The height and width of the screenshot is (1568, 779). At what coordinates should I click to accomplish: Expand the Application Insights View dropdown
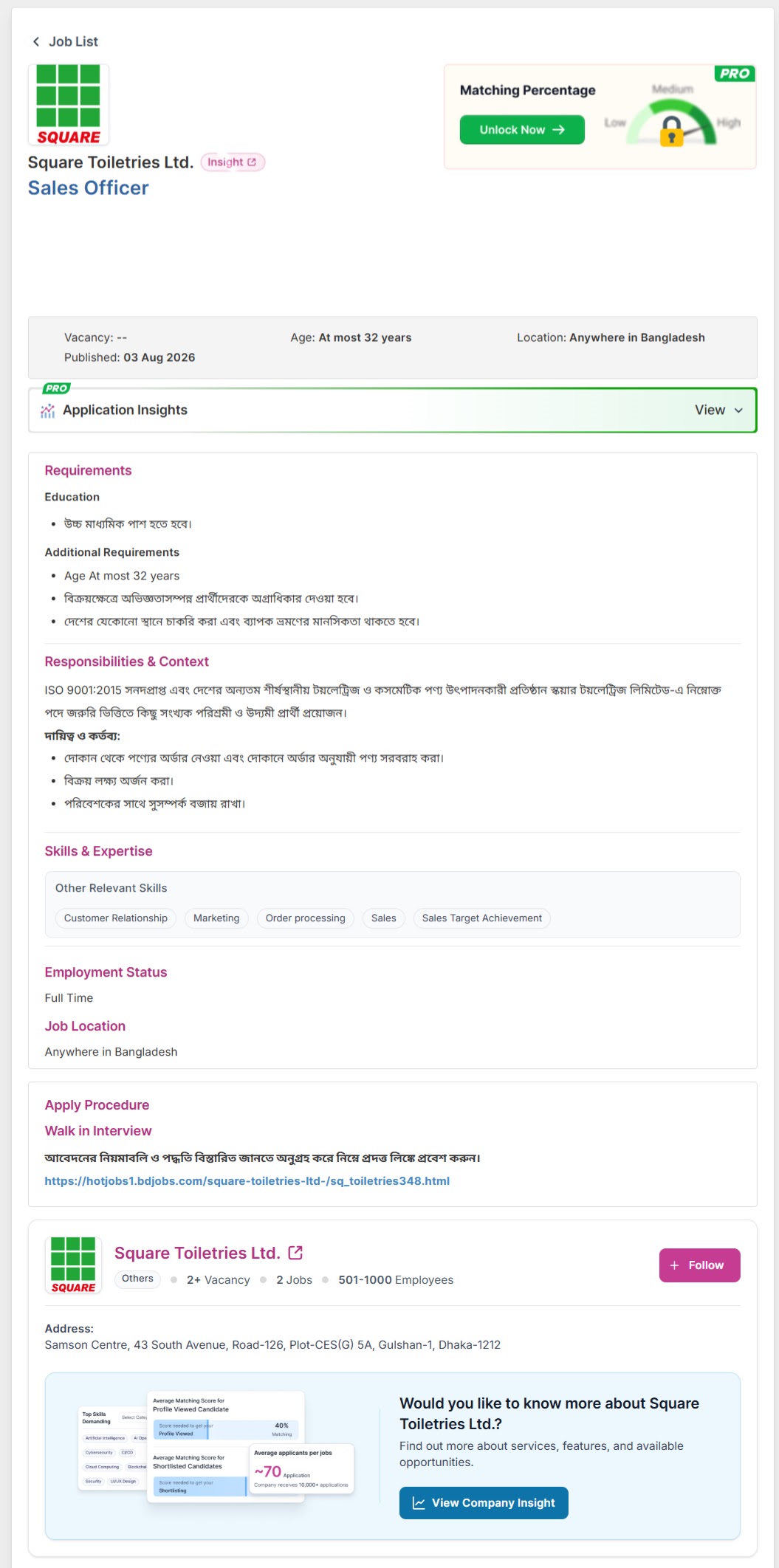click(718, 410)
